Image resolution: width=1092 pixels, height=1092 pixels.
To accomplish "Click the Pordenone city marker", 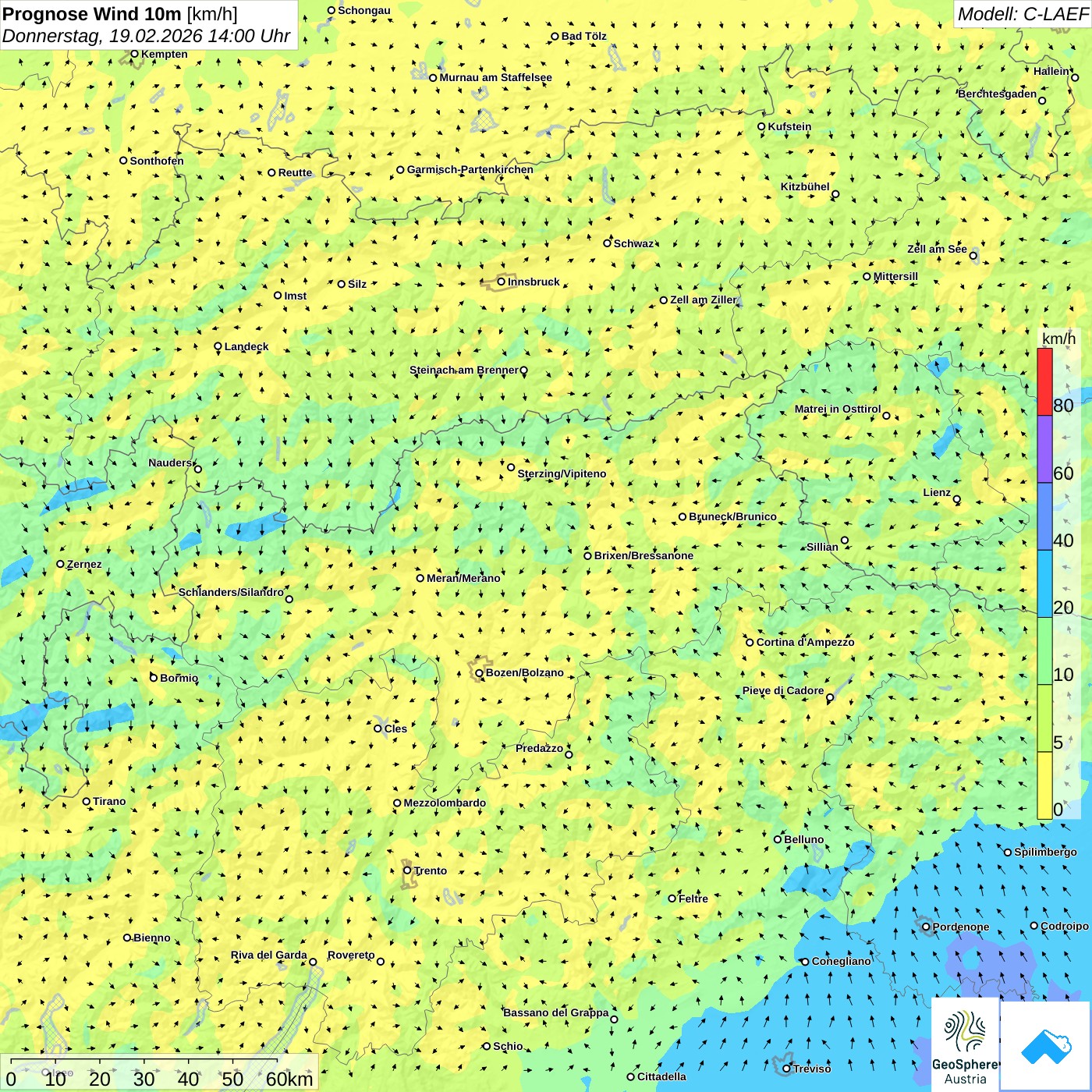I will (927, 927).
